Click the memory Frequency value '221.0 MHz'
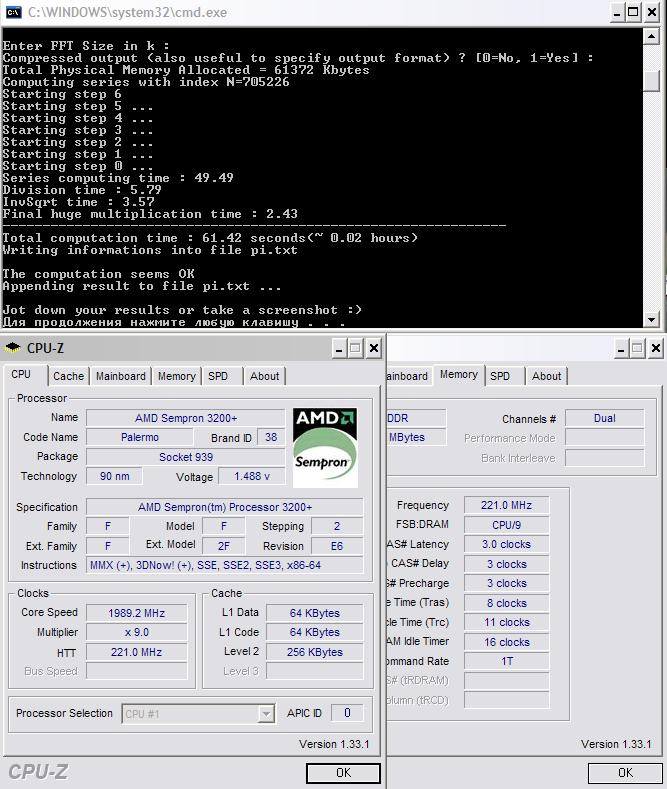667x789 pixels. (x=507, y=505)
